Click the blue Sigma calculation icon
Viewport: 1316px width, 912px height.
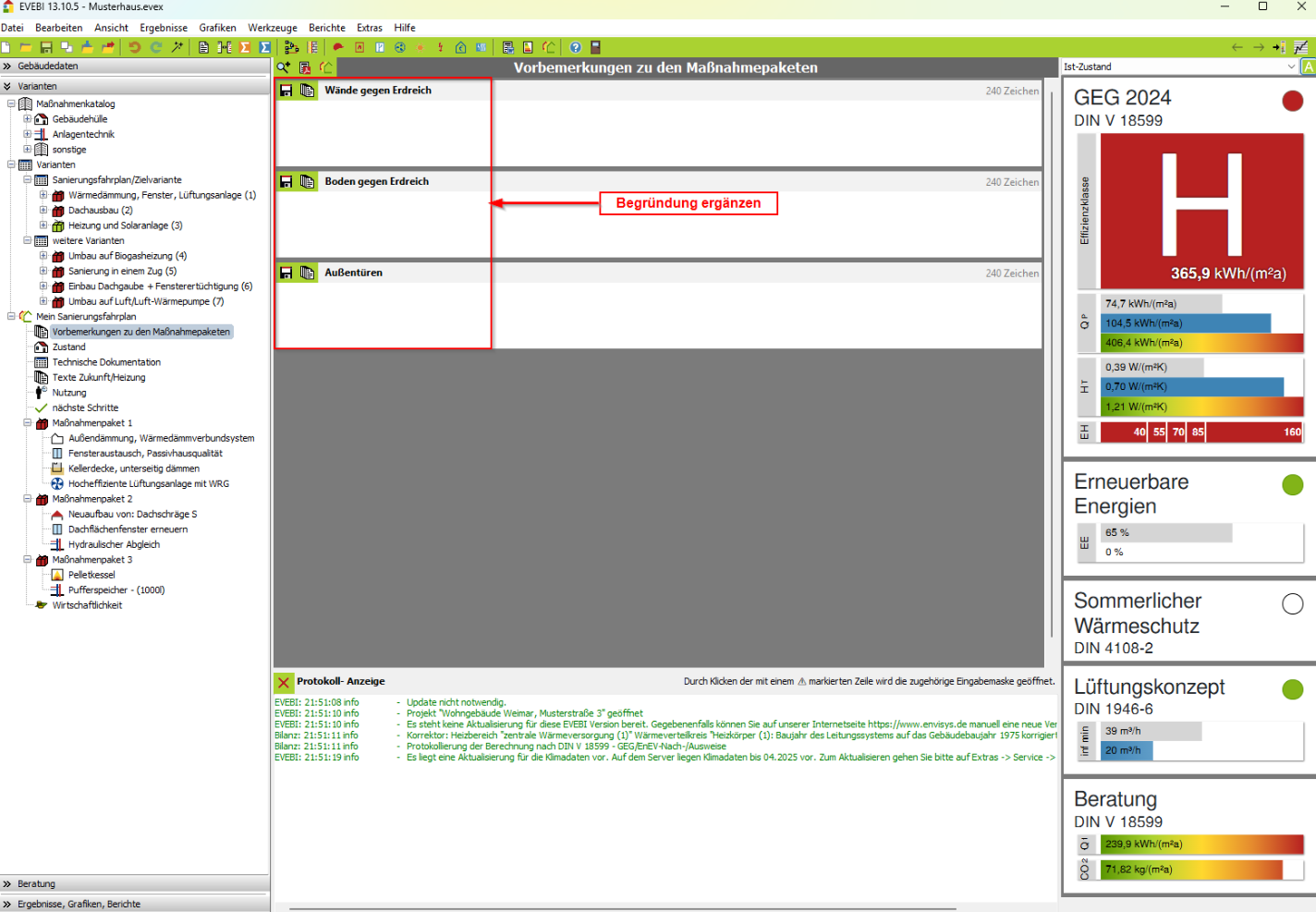click(x=265, y=47)
